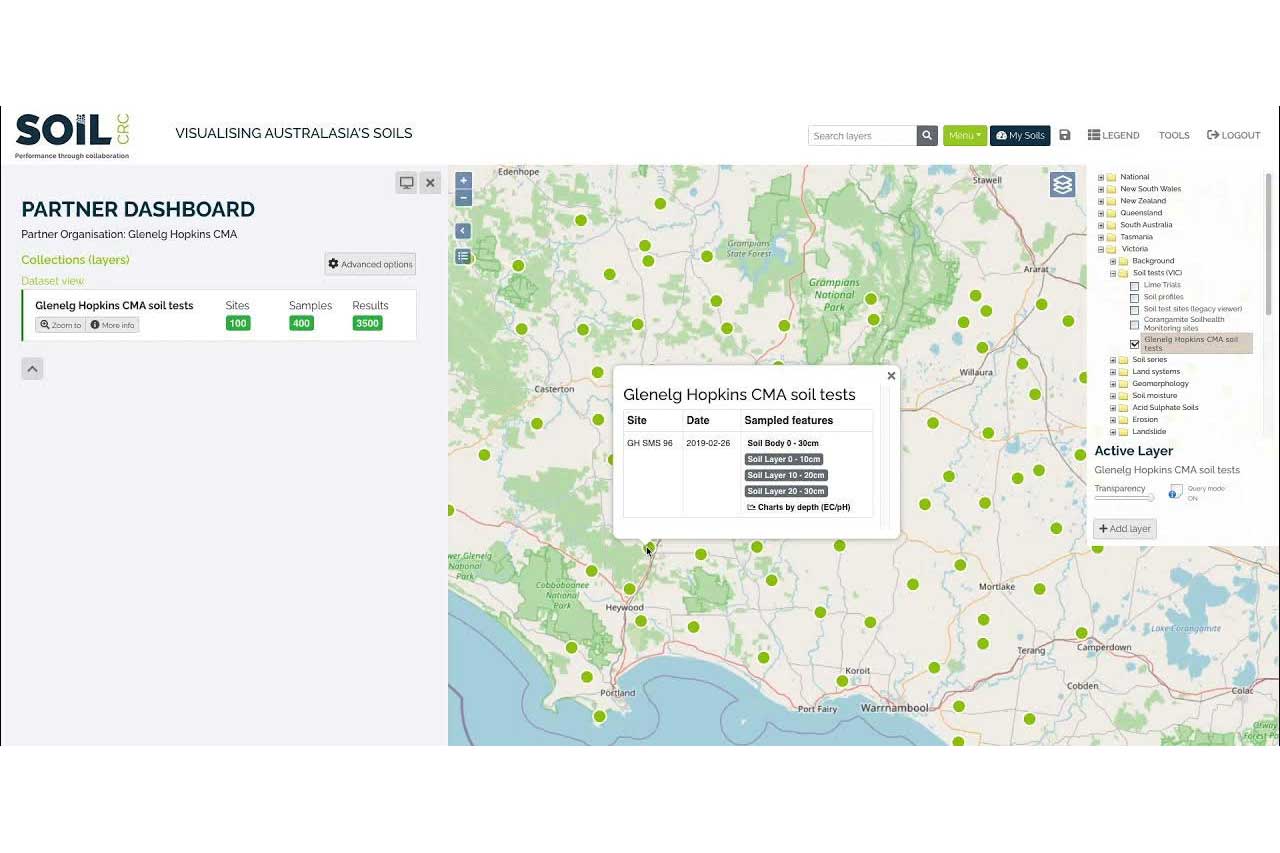The image size is (1280, 853).
Task: Expand the Queensland folder
Action: point(1101,213)
